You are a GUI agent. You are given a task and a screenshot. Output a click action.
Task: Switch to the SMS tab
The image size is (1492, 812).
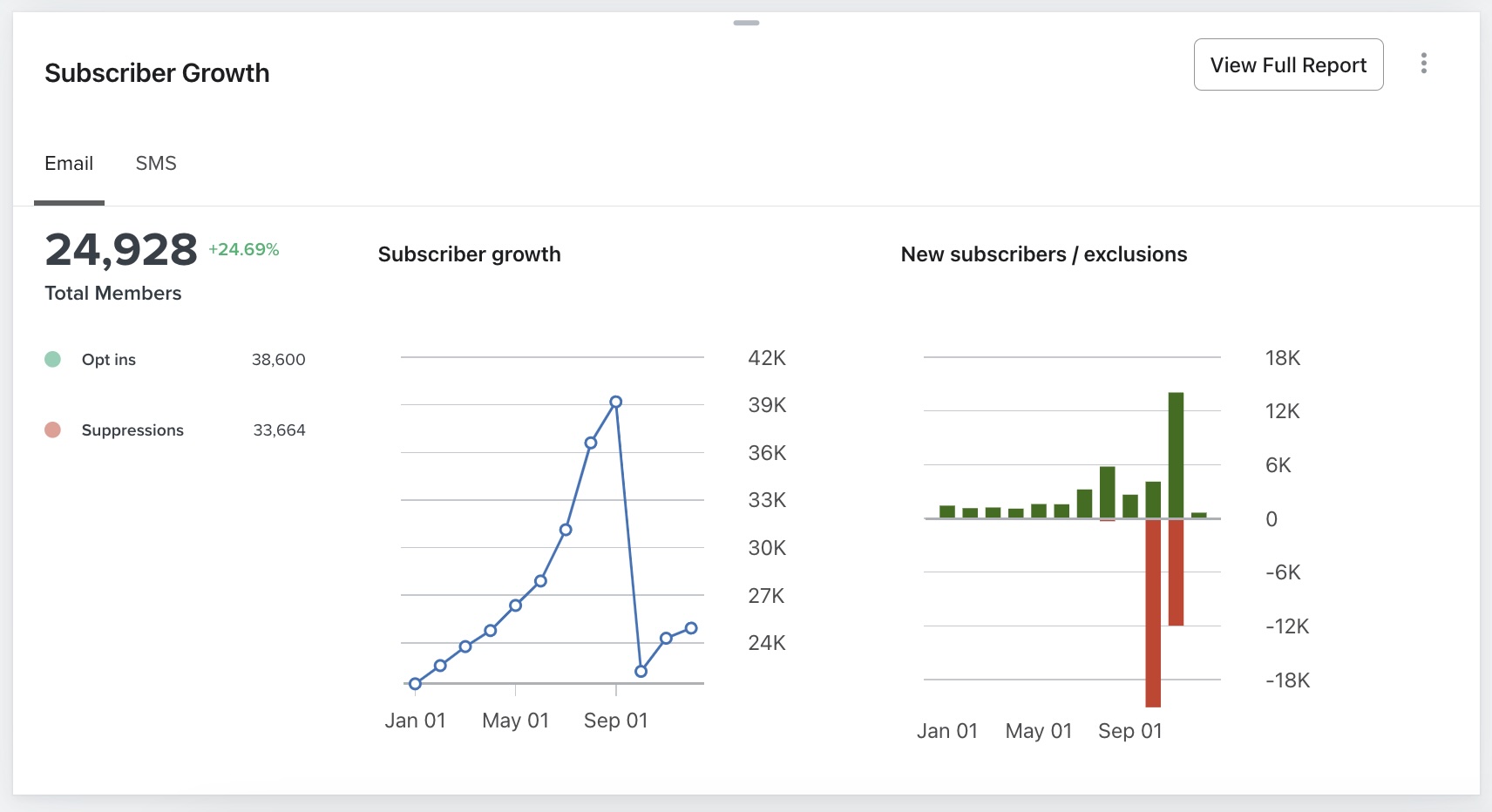156,163
